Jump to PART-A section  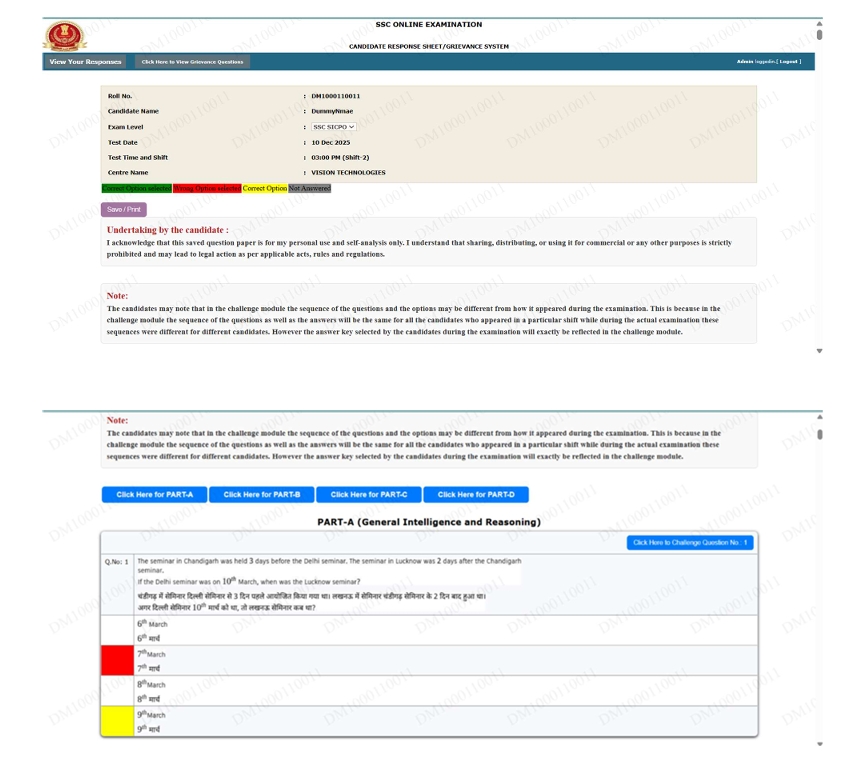(154, 495)
